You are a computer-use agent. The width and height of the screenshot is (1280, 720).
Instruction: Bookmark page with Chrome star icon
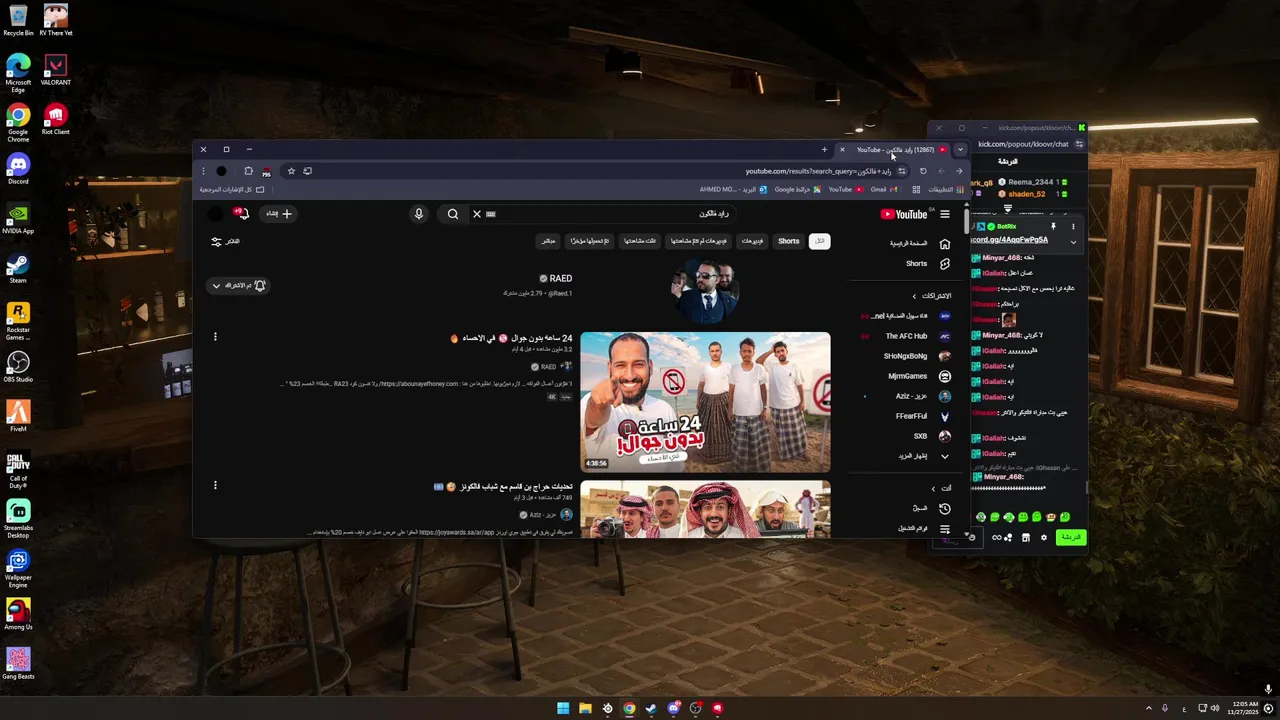coord(291,171)
